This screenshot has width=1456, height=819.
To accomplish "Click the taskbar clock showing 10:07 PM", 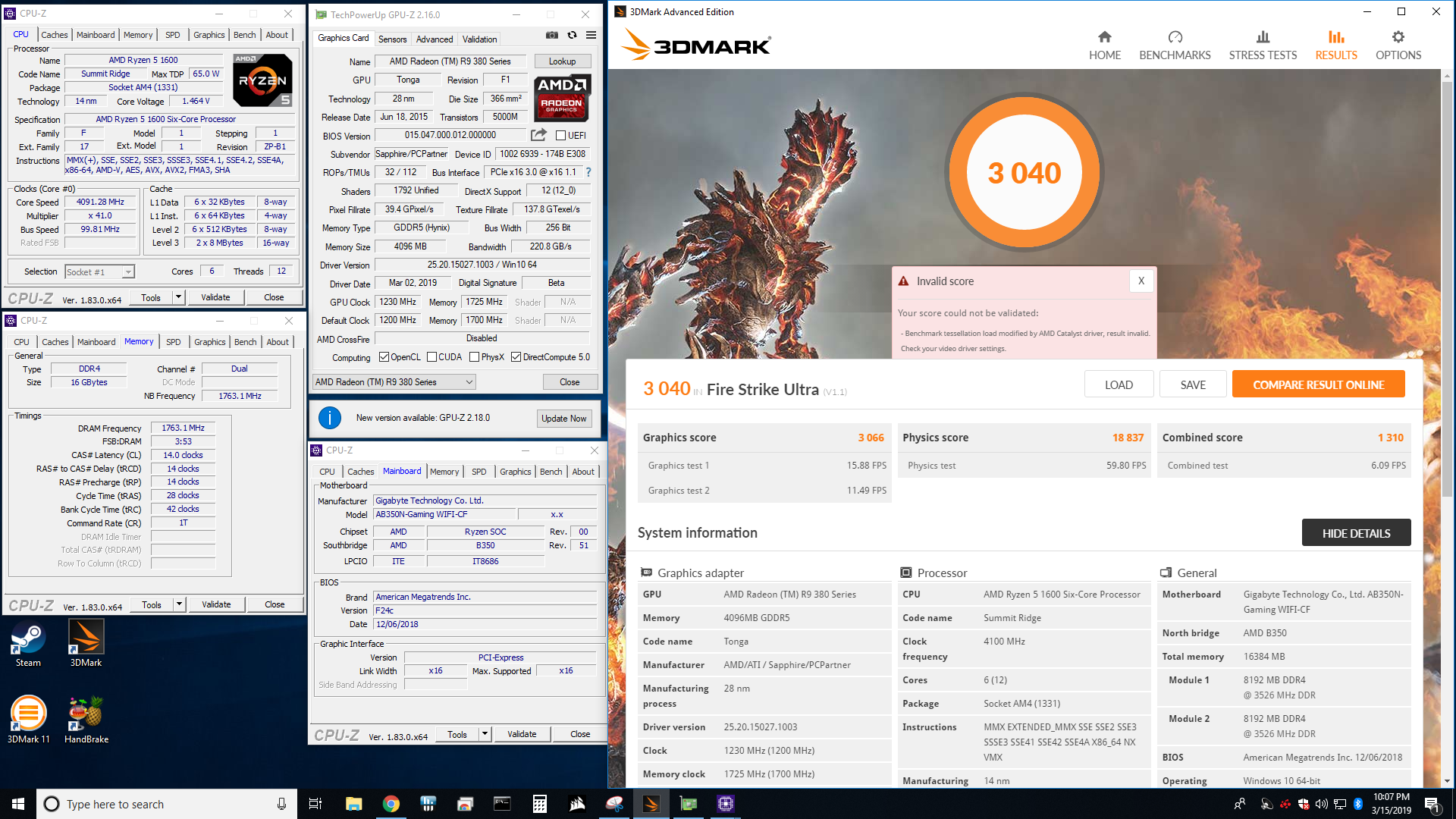I will point(1391,804).
